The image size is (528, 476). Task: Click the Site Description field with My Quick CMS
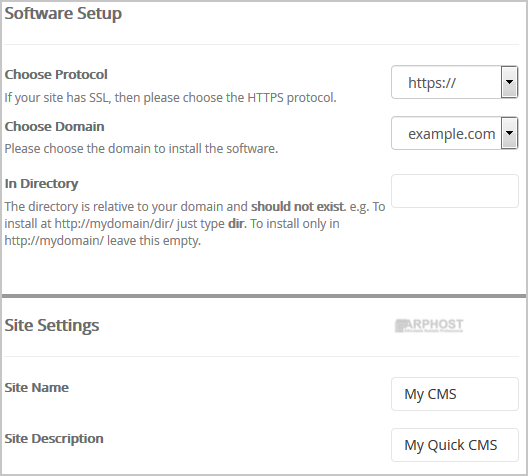[x=455, y=445]
